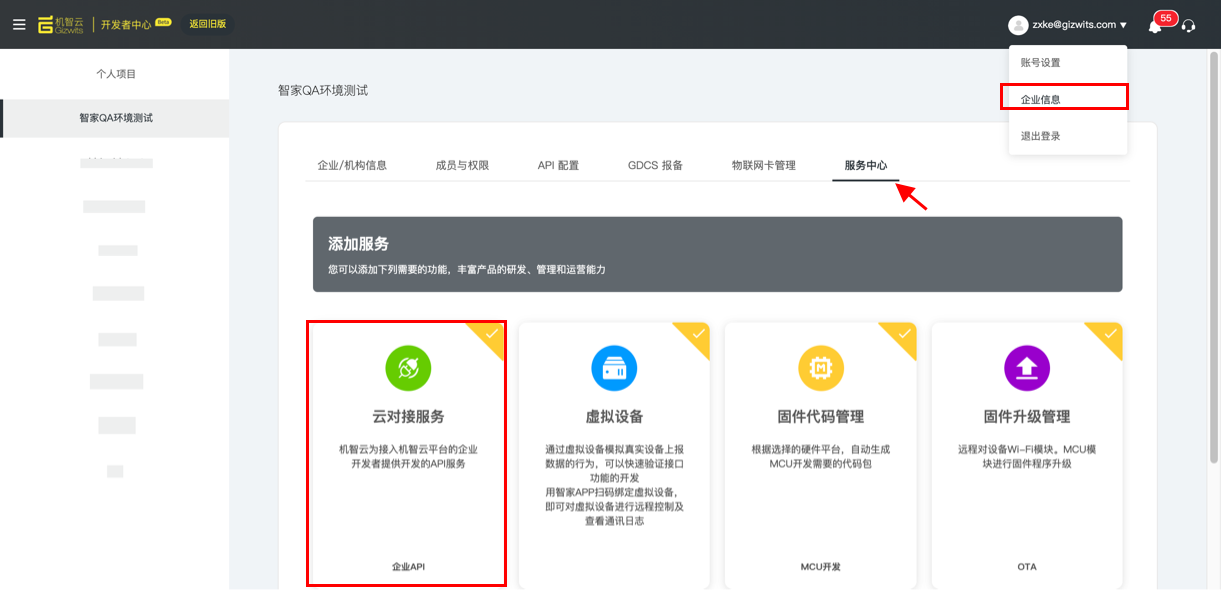Viewport: 1221px width, 590px height.
Task: Click the Gizwits logo
Action: click(60, 24)
